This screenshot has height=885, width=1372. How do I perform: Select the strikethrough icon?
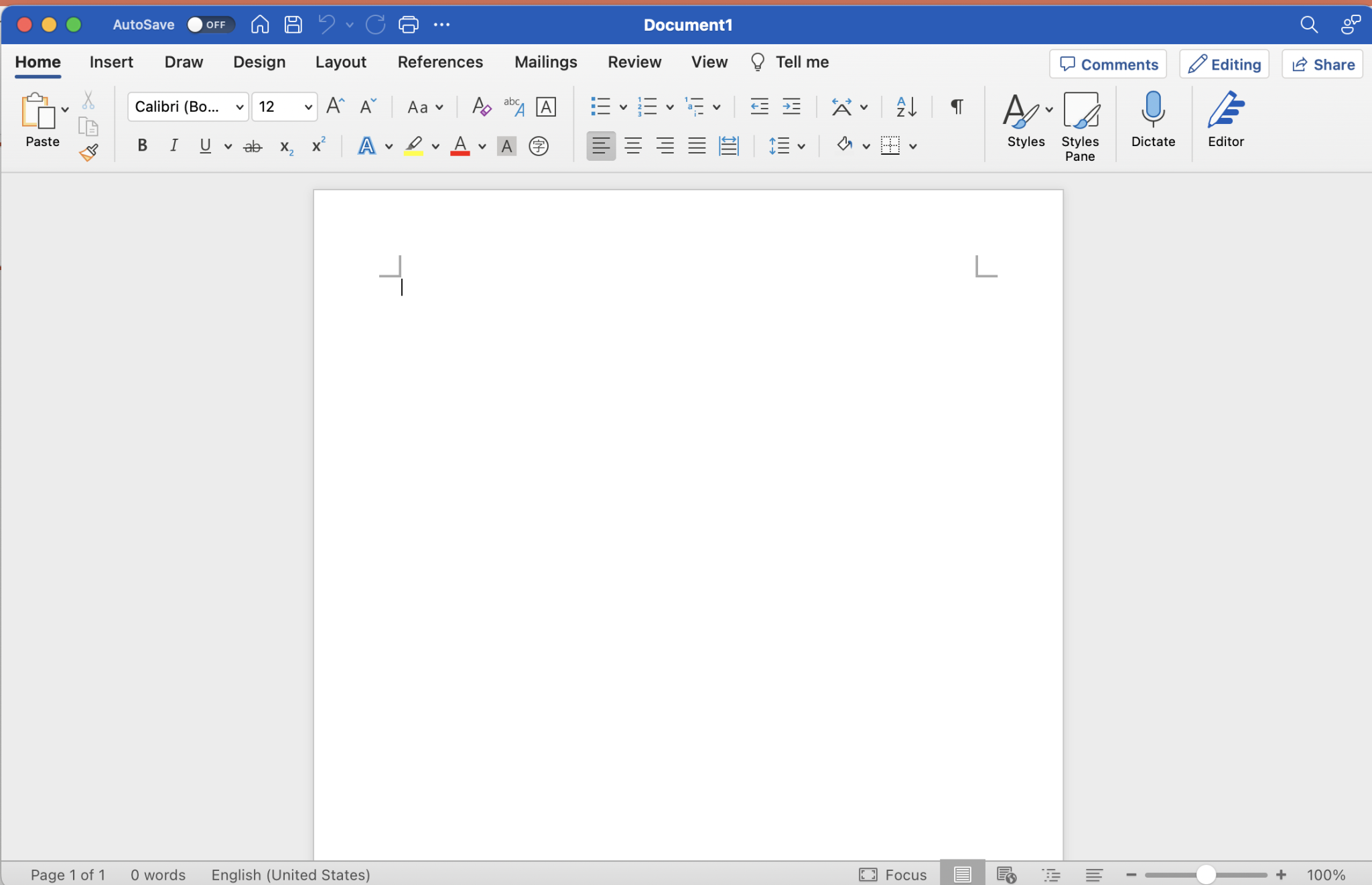(x=253, y=145)
